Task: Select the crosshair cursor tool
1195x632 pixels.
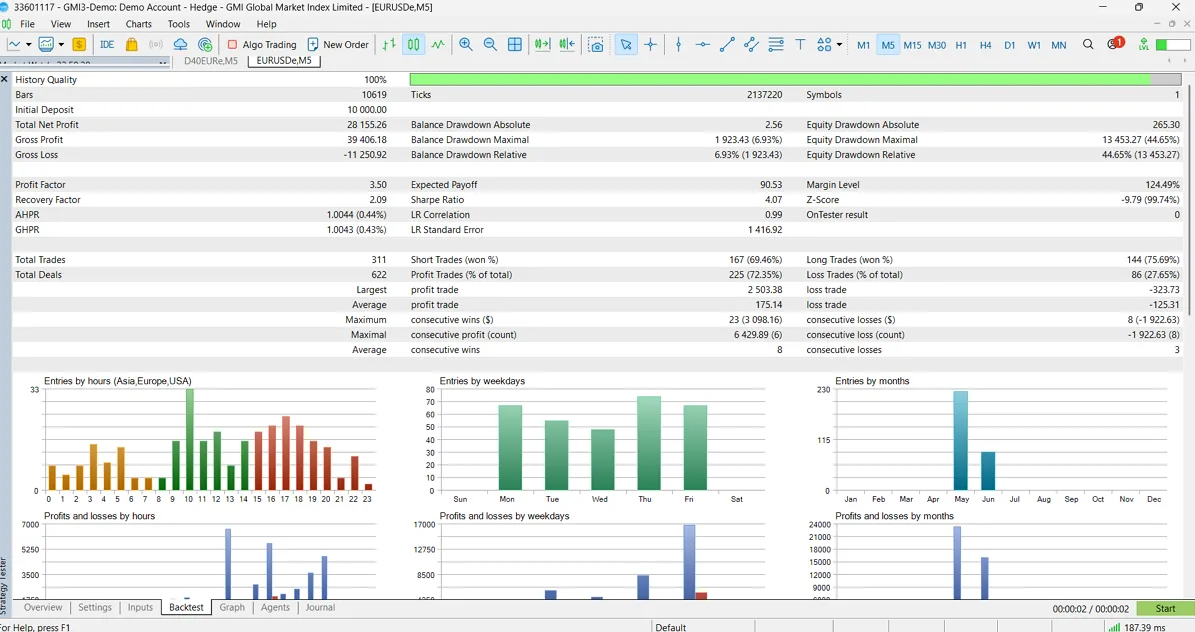Action: [x=650, y=44]
